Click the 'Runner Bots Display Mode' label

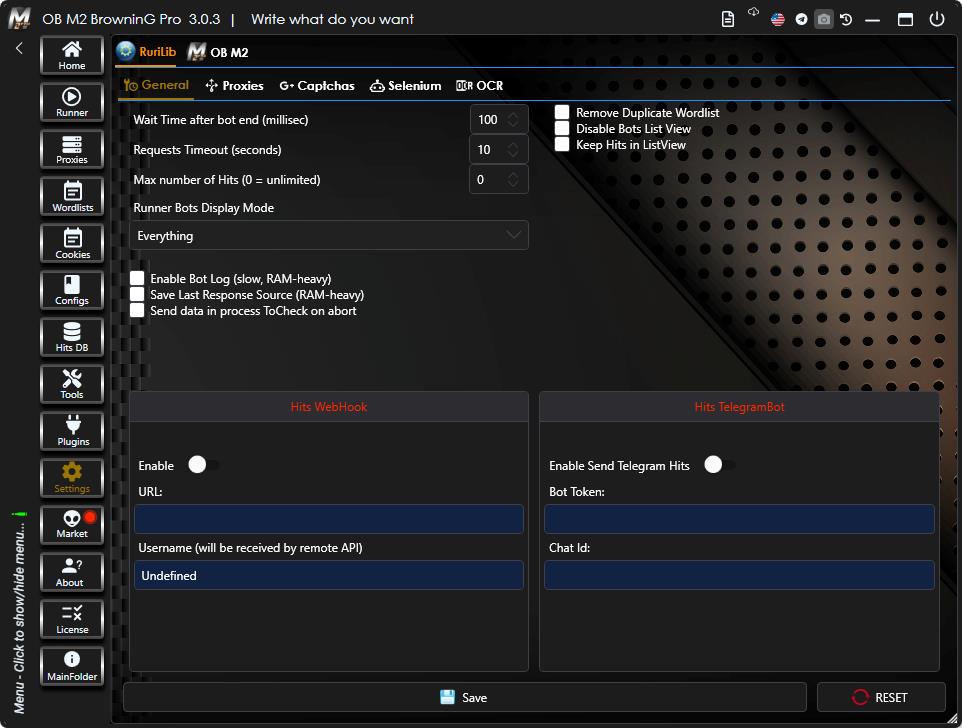coord(204,208)
